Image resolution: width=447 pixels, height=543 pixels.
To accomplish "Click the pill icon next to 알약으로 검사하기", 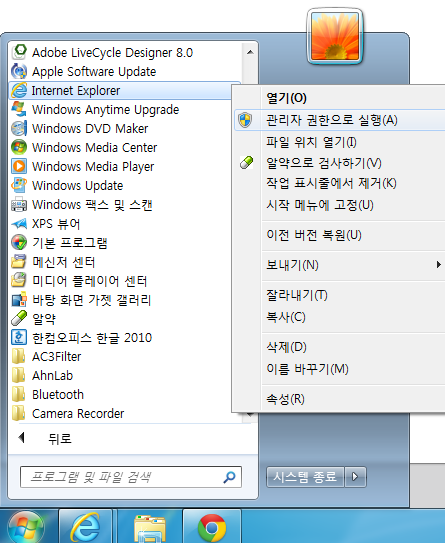I will 247,162.
